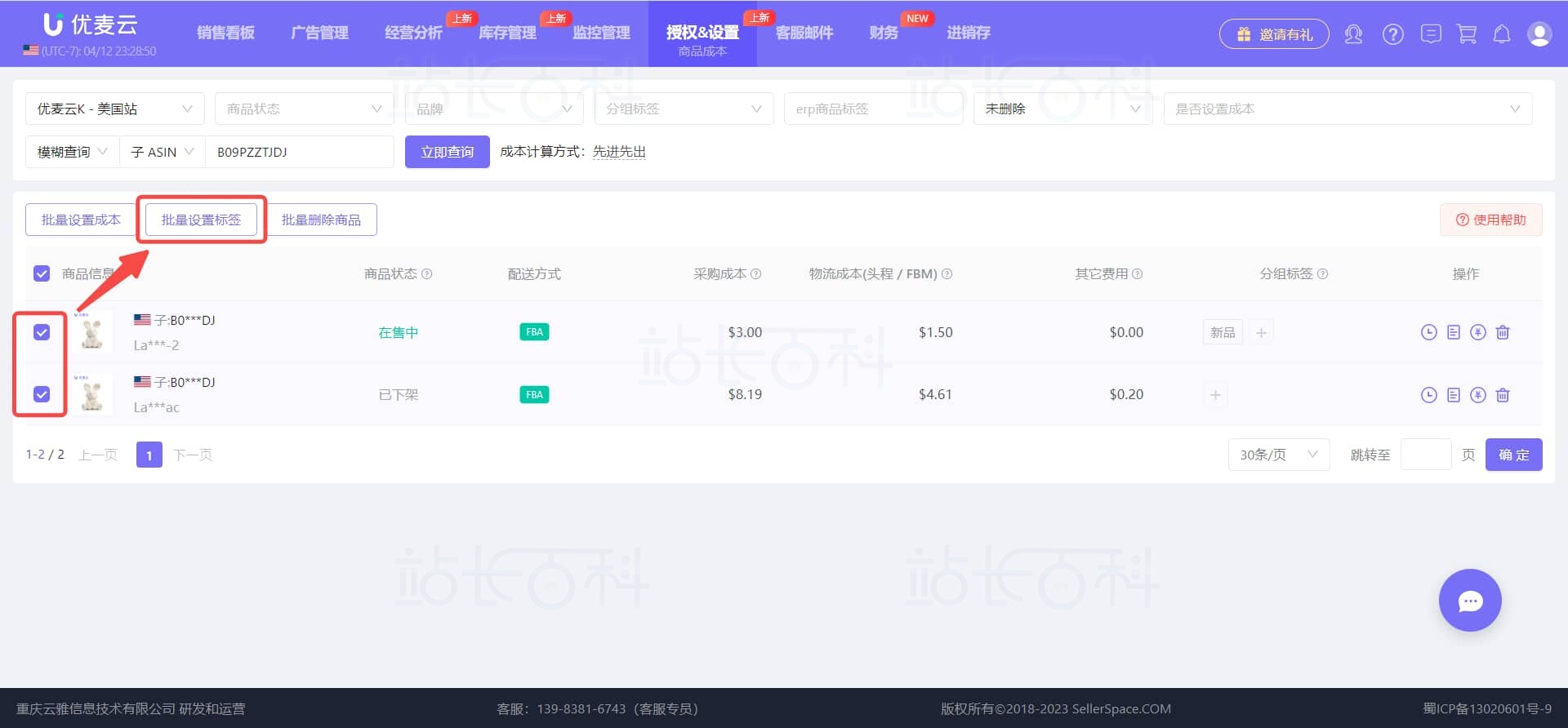
Task: Open the customer service headset icon
Action: pos(1353,34)
